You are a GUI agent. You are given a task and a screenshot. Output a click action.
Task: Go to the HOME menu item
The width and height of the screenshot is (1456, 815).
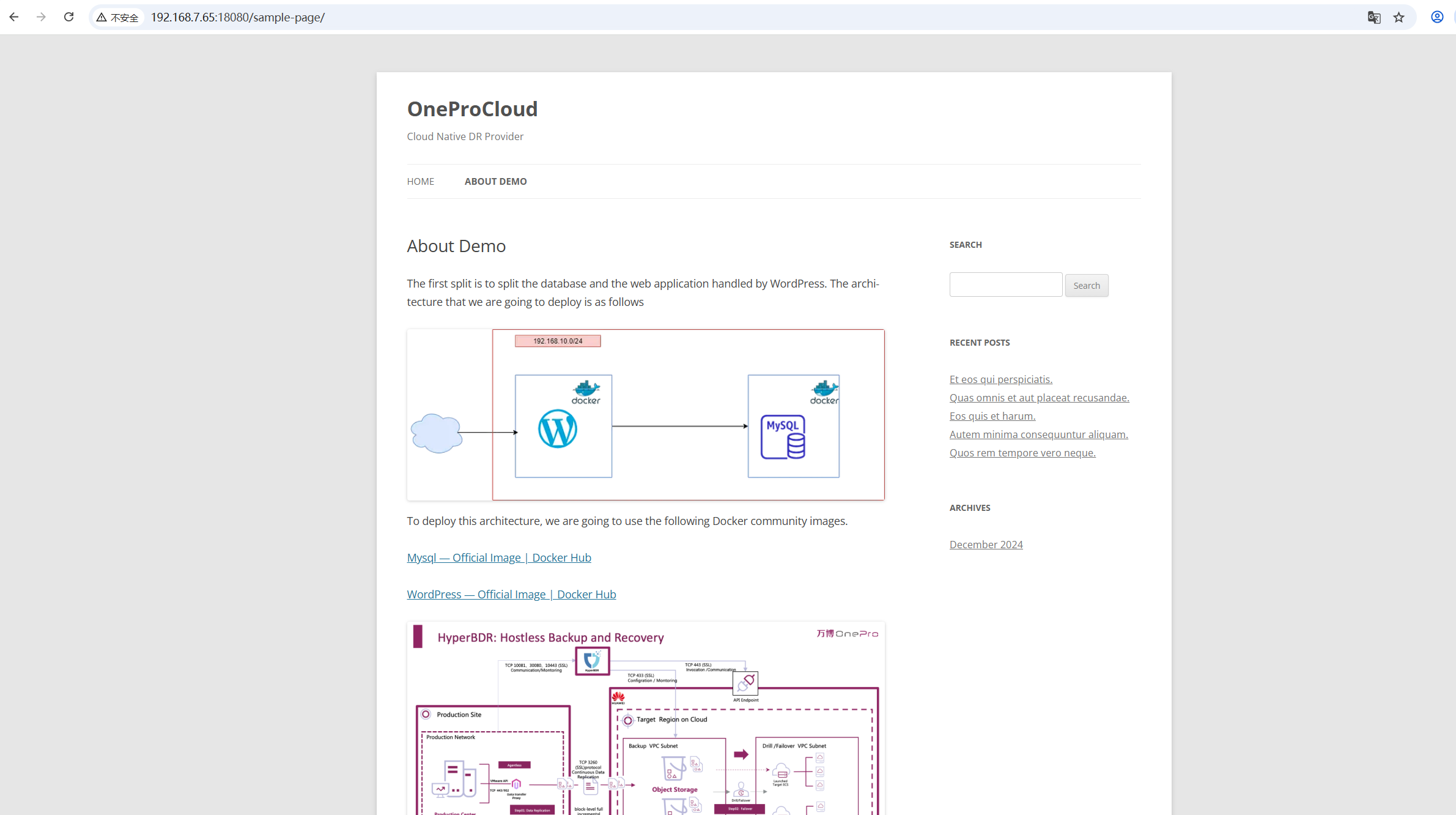coord(421,181)
